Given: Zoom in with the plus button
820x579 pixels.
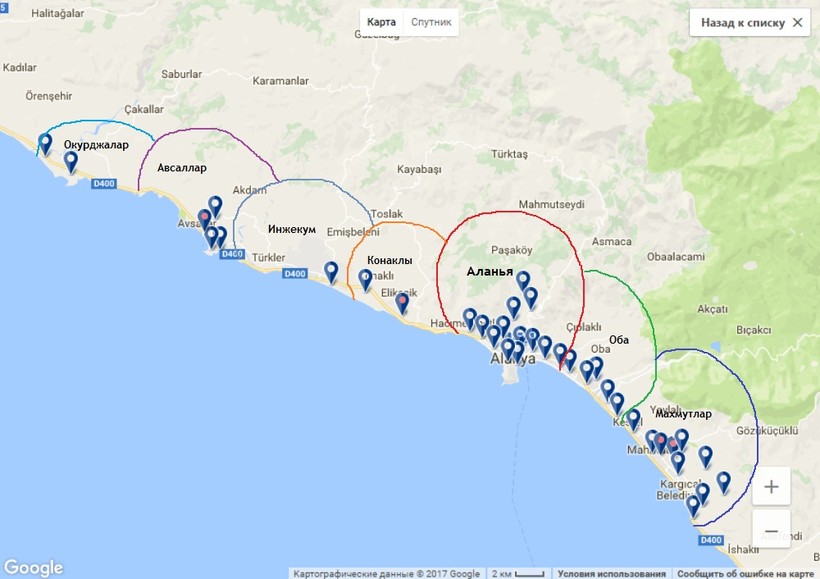Looking at the screenshot, I should click(771, 487).
